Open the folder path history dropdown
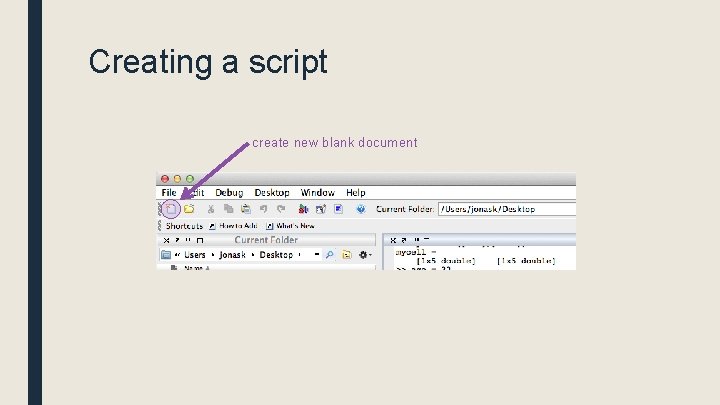720x405 pixels. point(316,254)
